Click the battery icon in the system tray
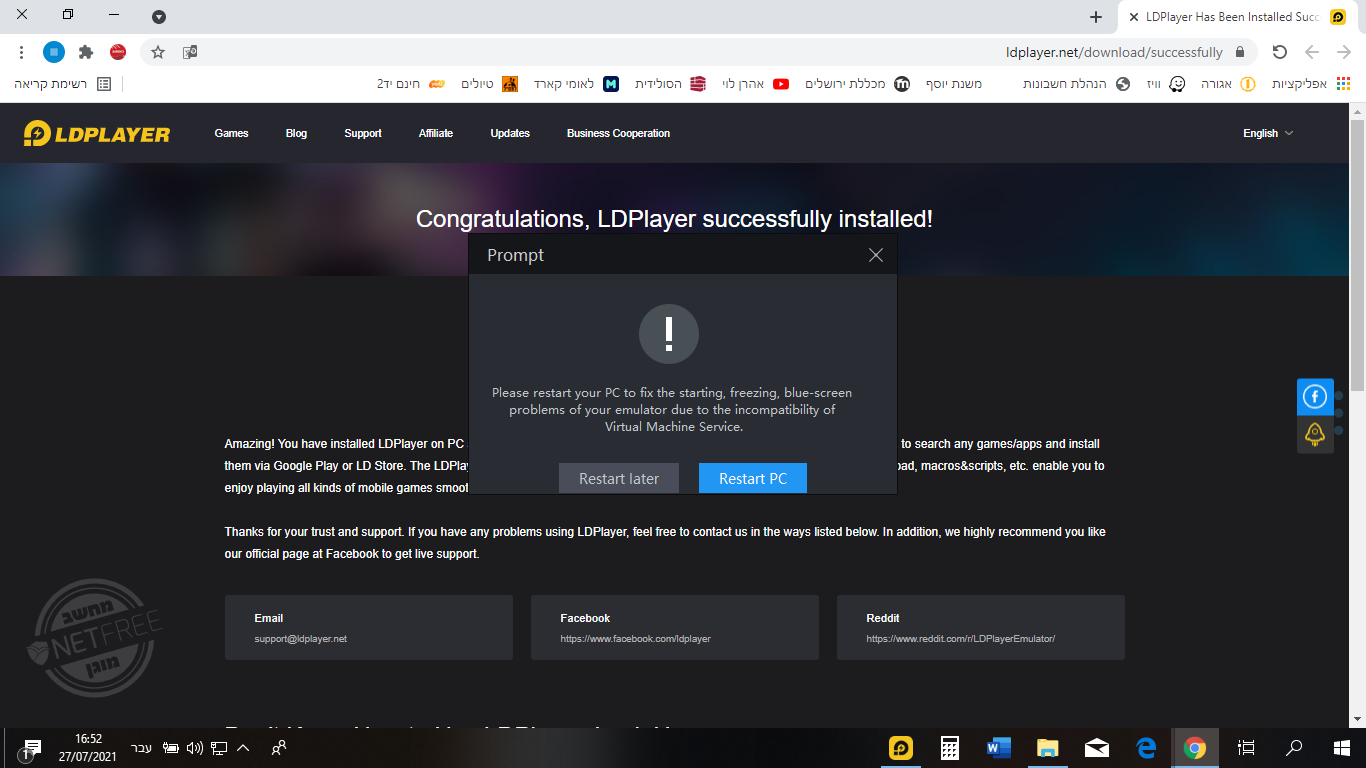This screenshot has height=768, width=1366. (171, 748)
